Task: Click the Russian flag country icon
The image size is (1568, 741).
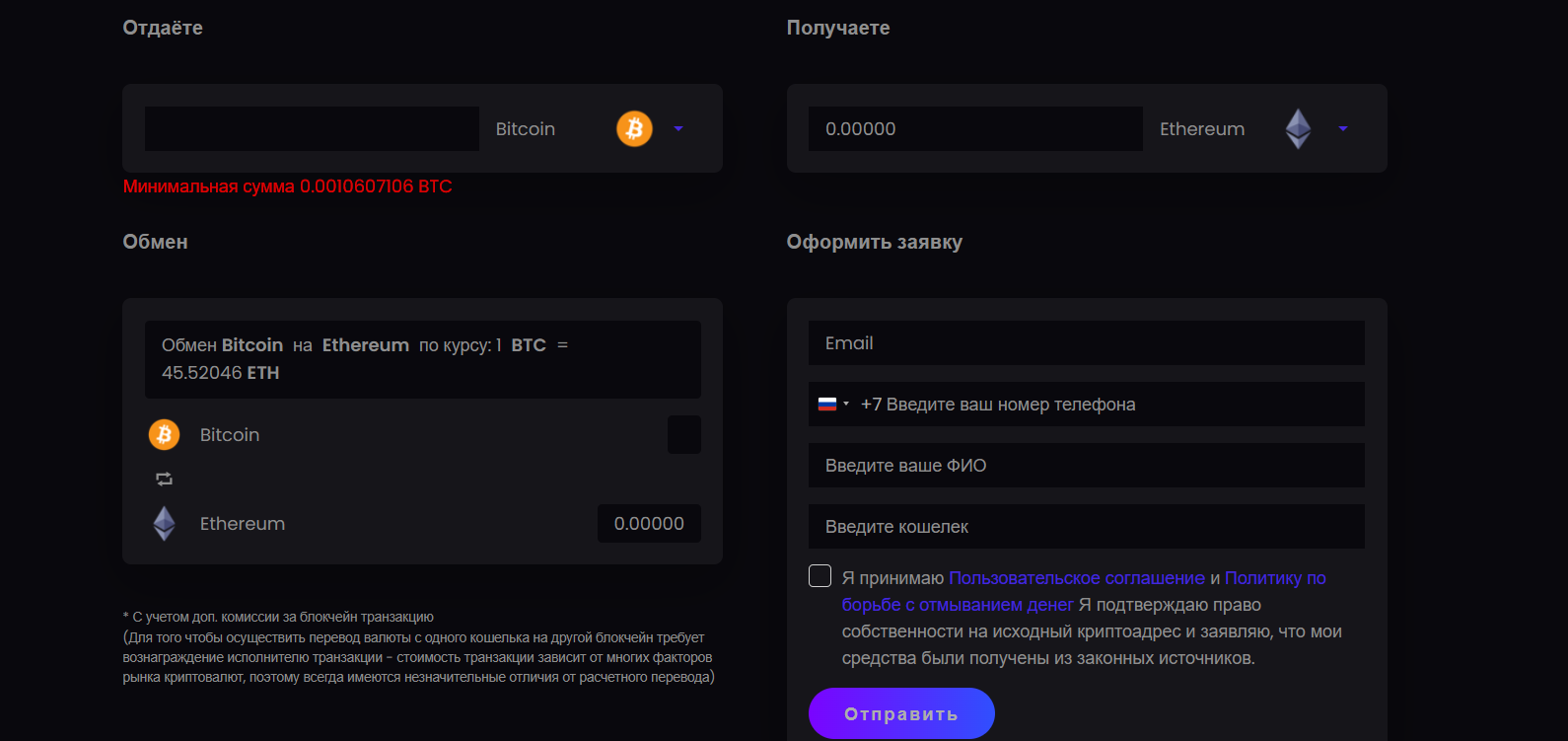Action: pos(827,404)
